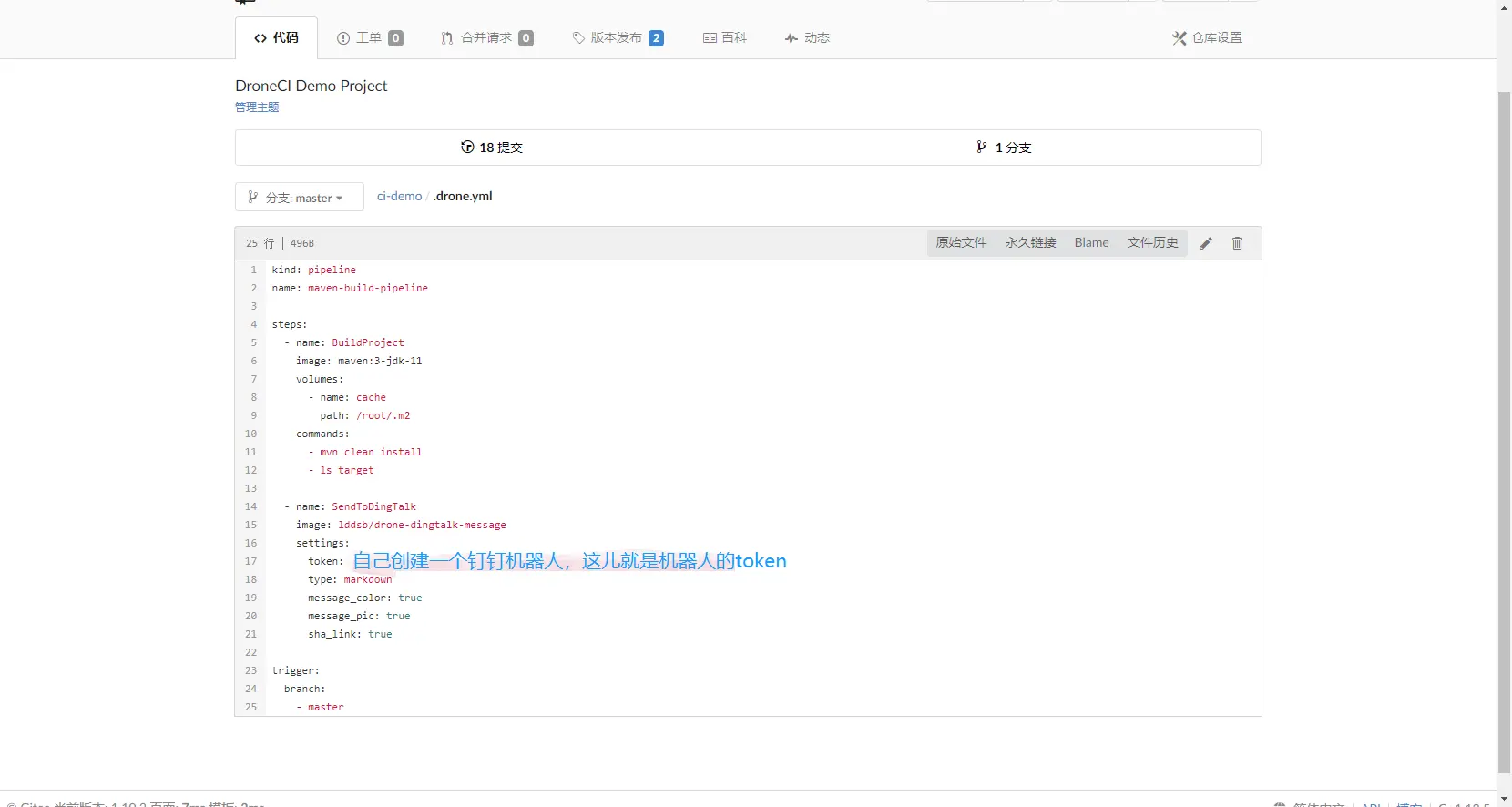Select line number 14 in the gutter
The height and width of the screenshot is (807, 1512).
pos(251,506)
